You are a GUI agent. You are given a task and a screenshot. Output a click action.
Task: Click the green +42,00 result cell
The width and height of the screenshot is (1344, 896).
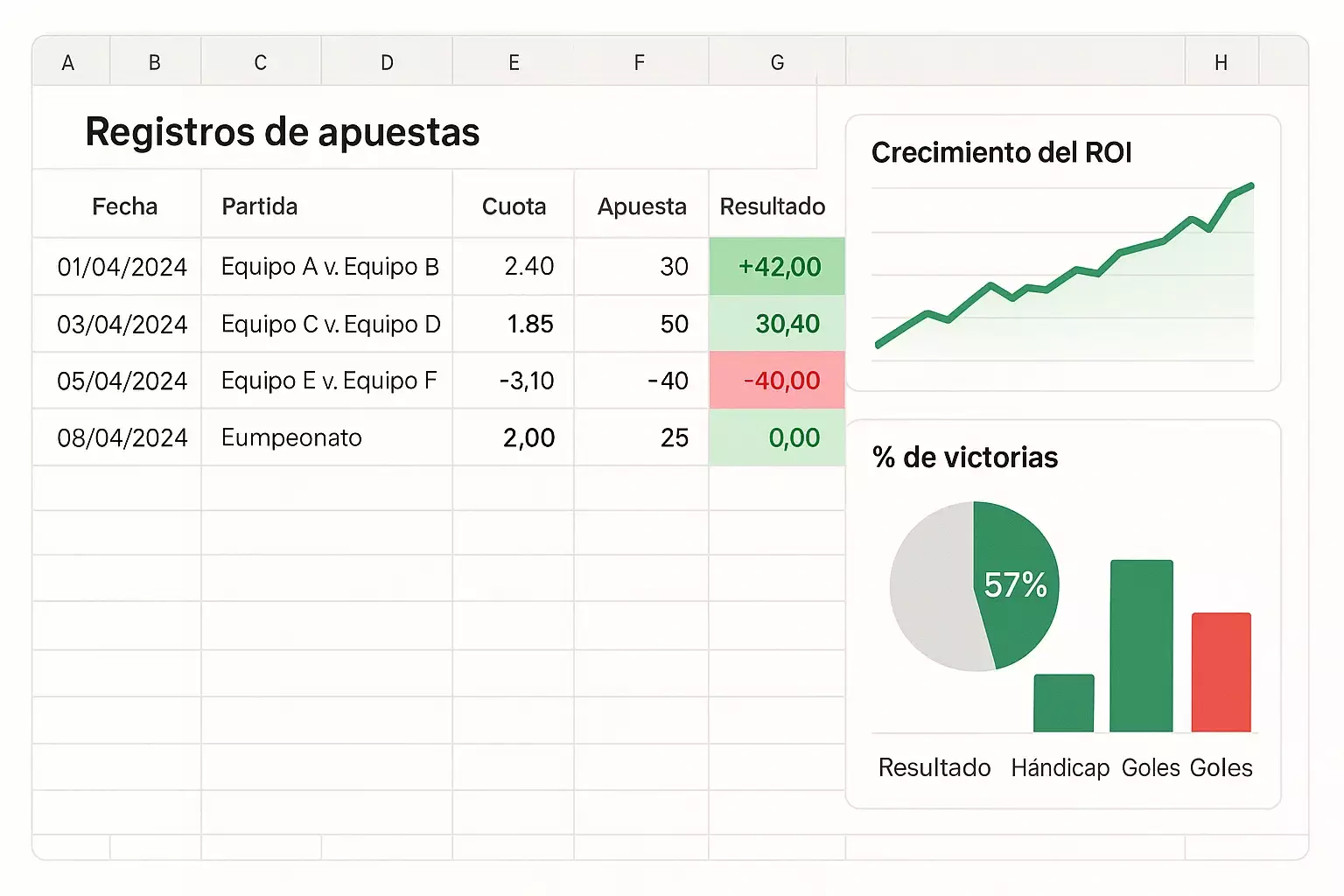point(776,267)
